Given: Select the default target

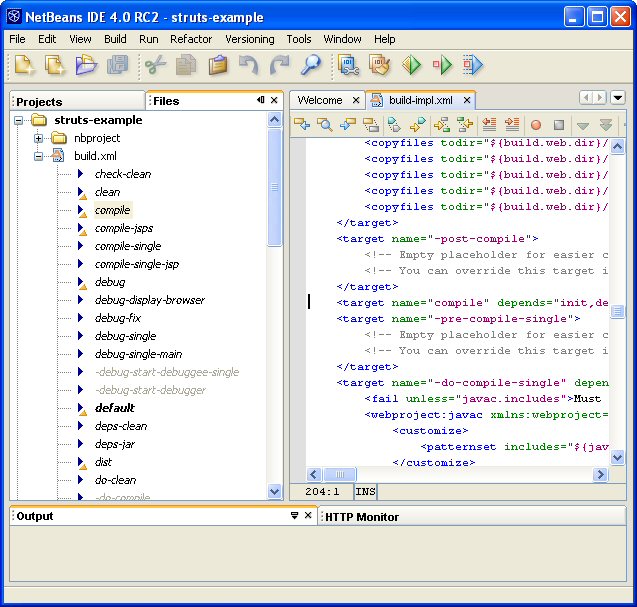Looking at the screenshot, I should [115, 408].
